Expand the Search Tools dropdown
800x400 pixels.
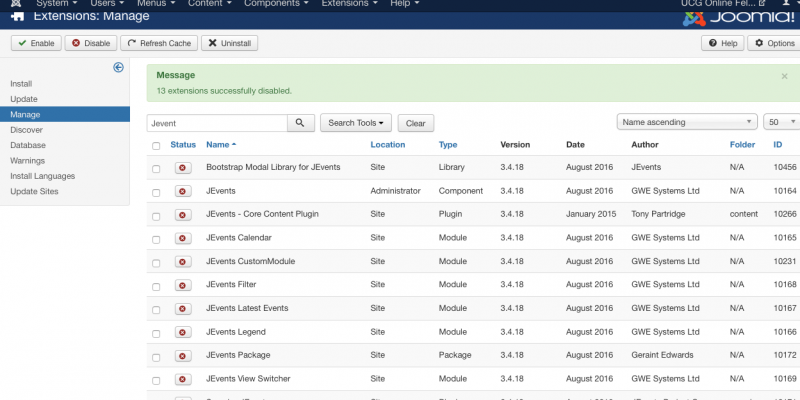point(356,123)
